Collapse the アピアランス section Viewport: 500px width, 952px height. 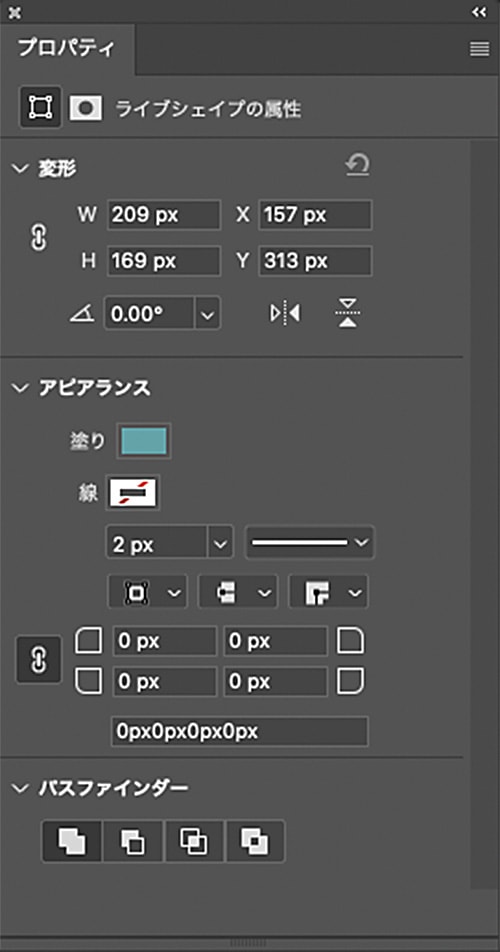pos(21,389)
